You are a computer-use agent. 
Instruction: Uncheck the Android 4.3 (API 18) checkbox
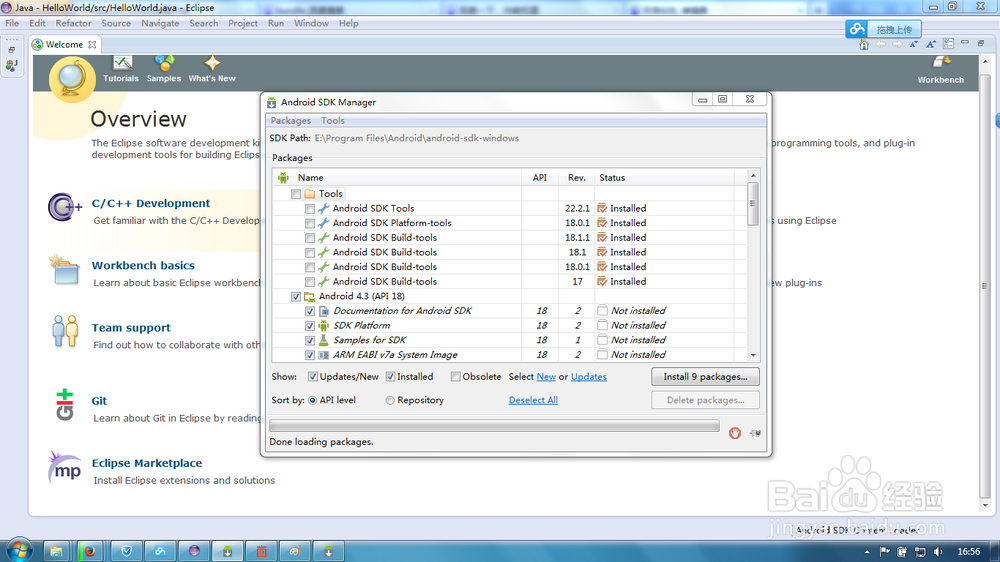pyautogui.click(x=296, y=297)
